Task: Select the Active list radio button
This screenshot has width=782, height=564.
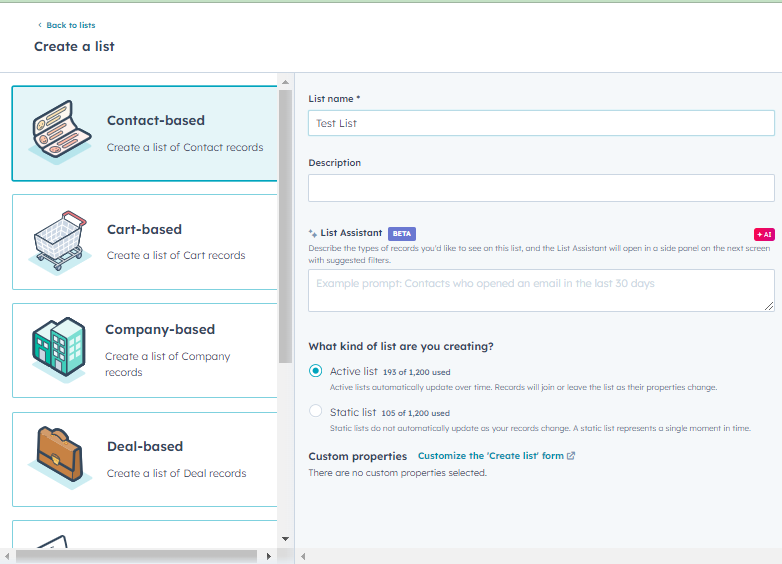Action: [316, 371]
